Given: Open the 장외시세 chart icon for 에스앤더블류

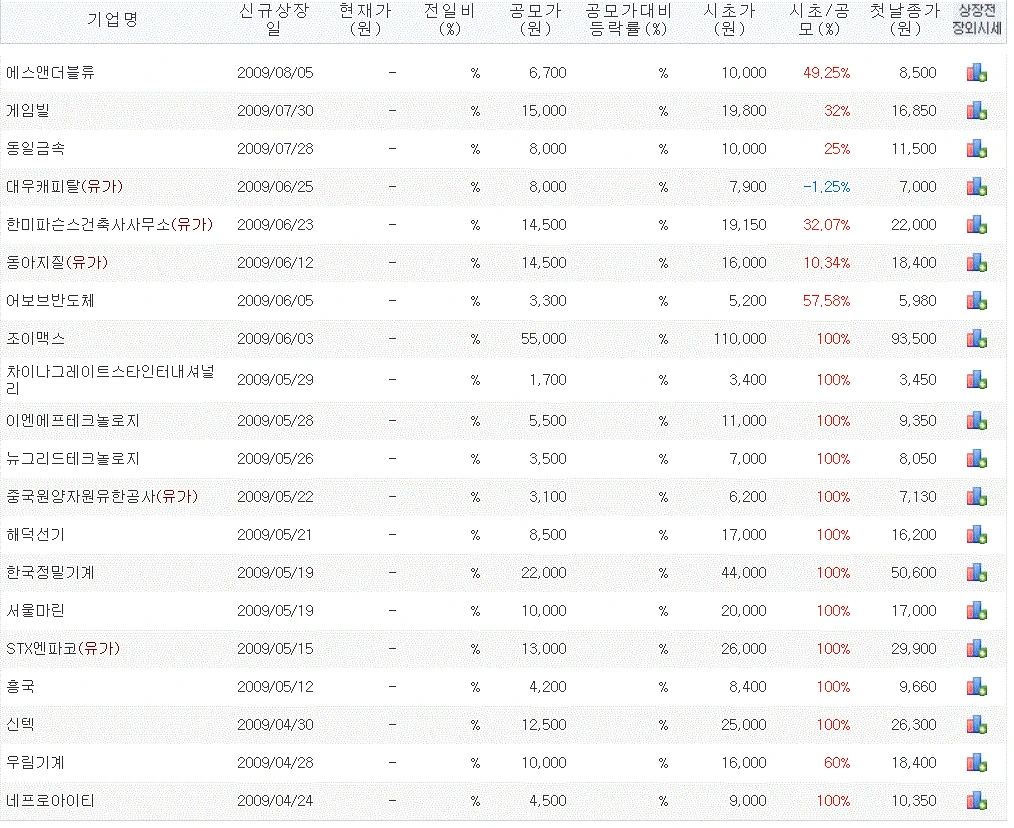Looking at the screenshot, I should point(976,71).
